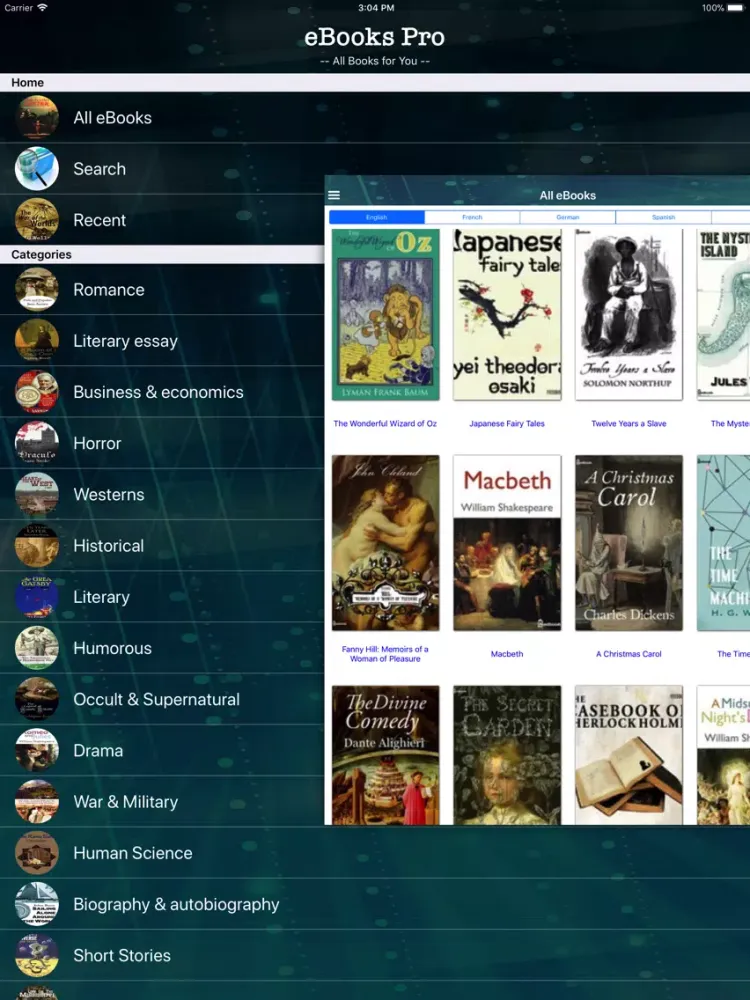Open the Search menu label
750x1000 pixels.
(99, 169)
